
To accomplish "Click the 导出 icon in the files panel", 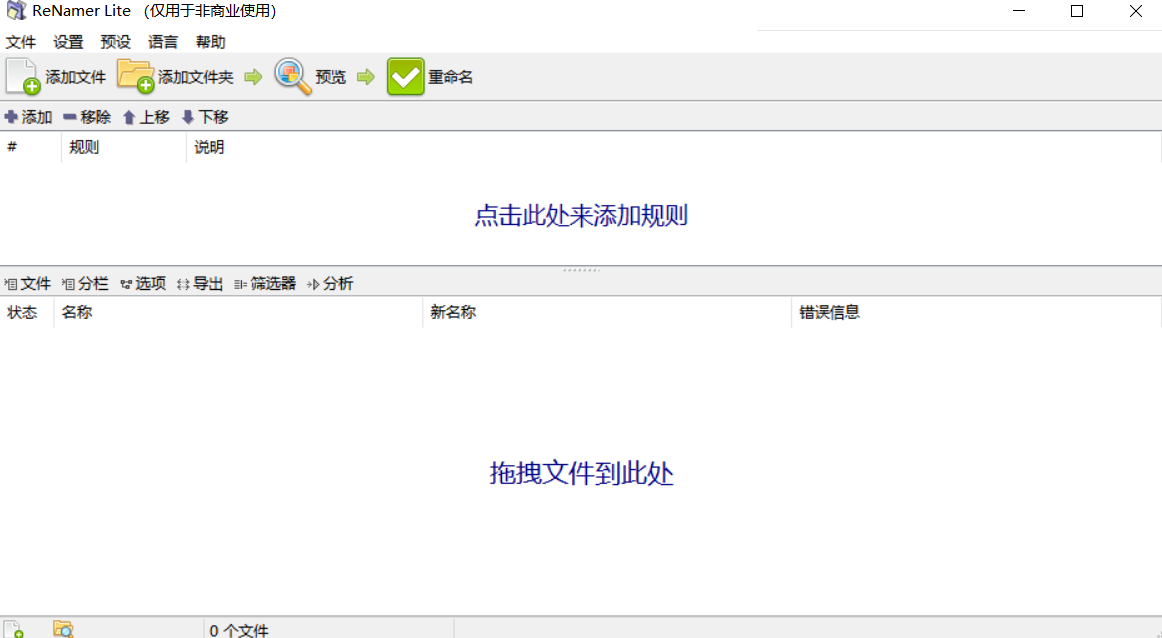I will (182, 283).
